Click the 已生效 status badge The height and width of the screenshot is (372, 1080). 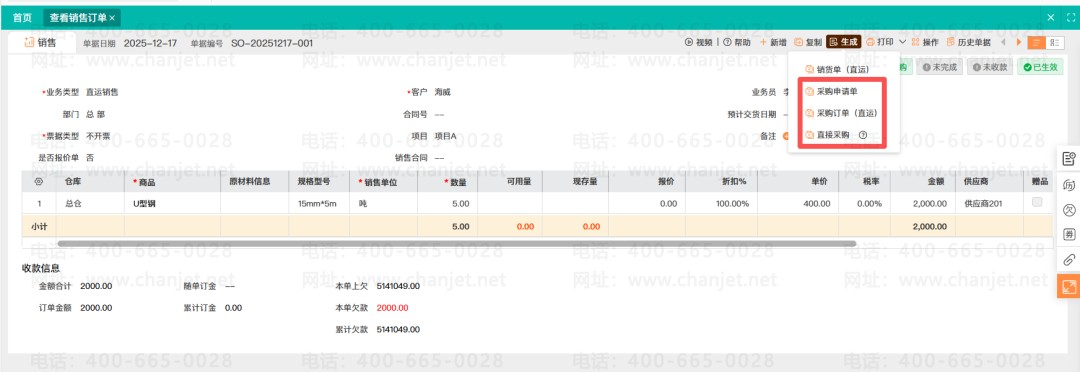(x=1039, y=68)
